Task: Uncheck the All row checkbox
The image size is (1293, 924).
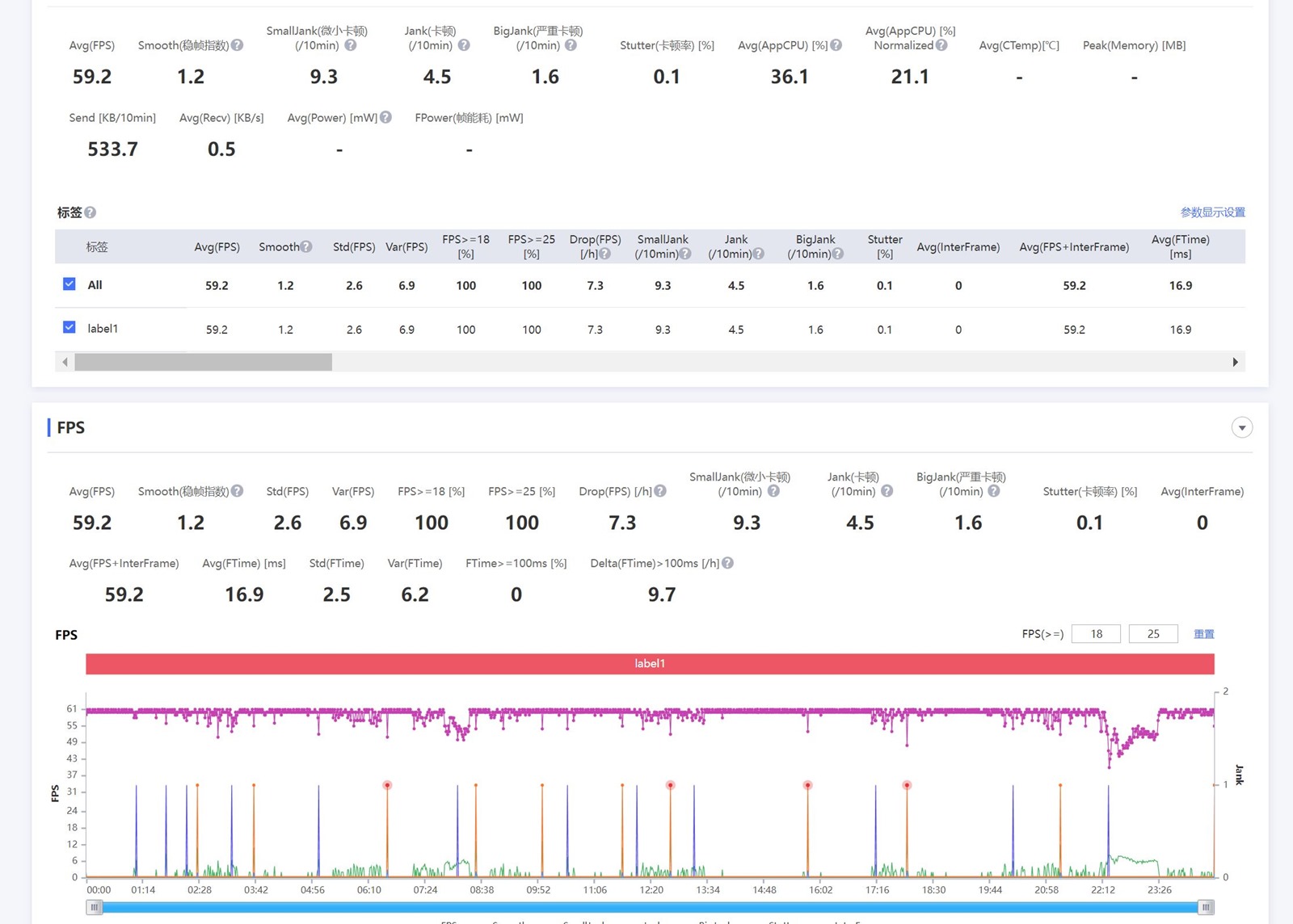Action: pyautogui.click(x=69, y=284)
